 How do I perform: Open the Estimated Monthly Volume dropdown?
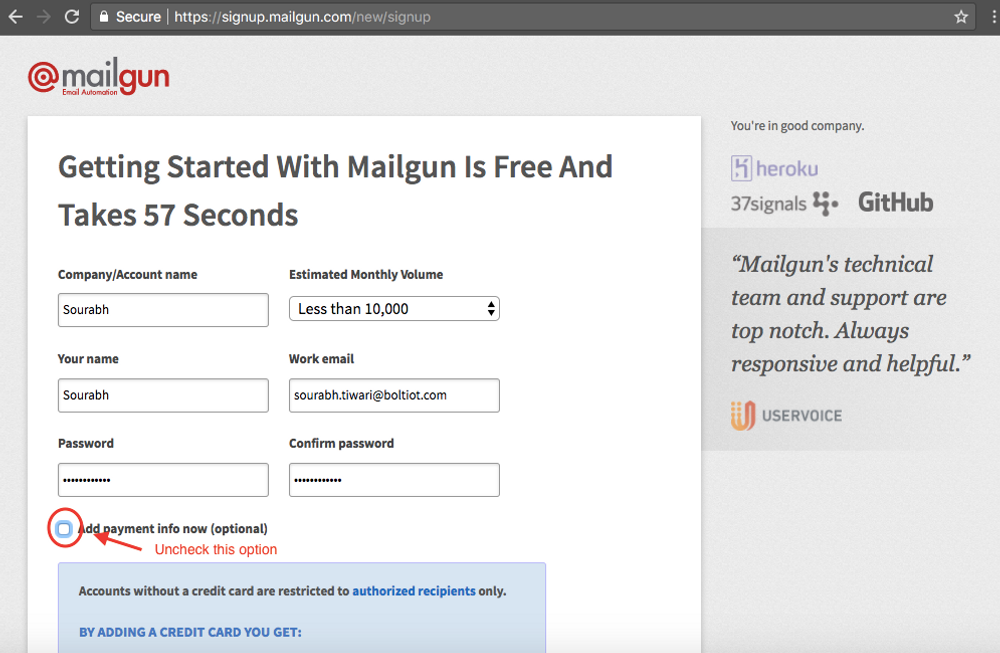(x=394, y=309)
